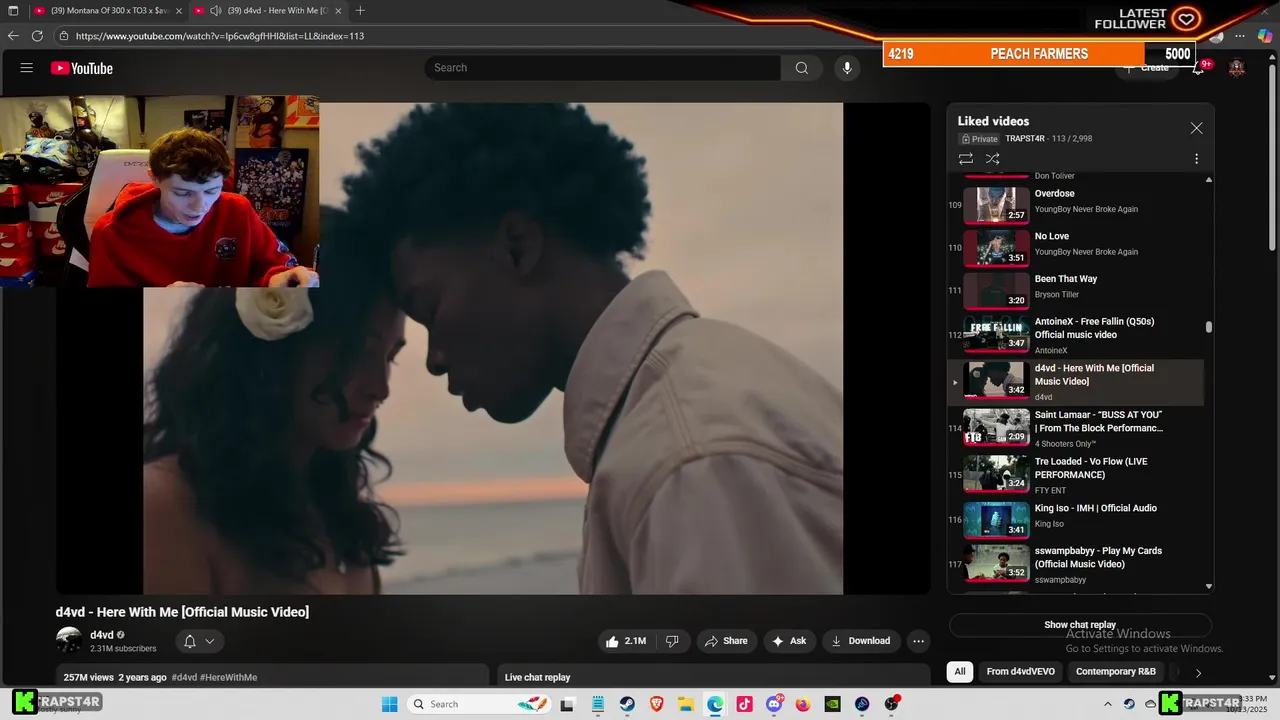The image size is (1280, 720).
Task: Open the browser tab actions menu
Action: click(x=13, y=10)
